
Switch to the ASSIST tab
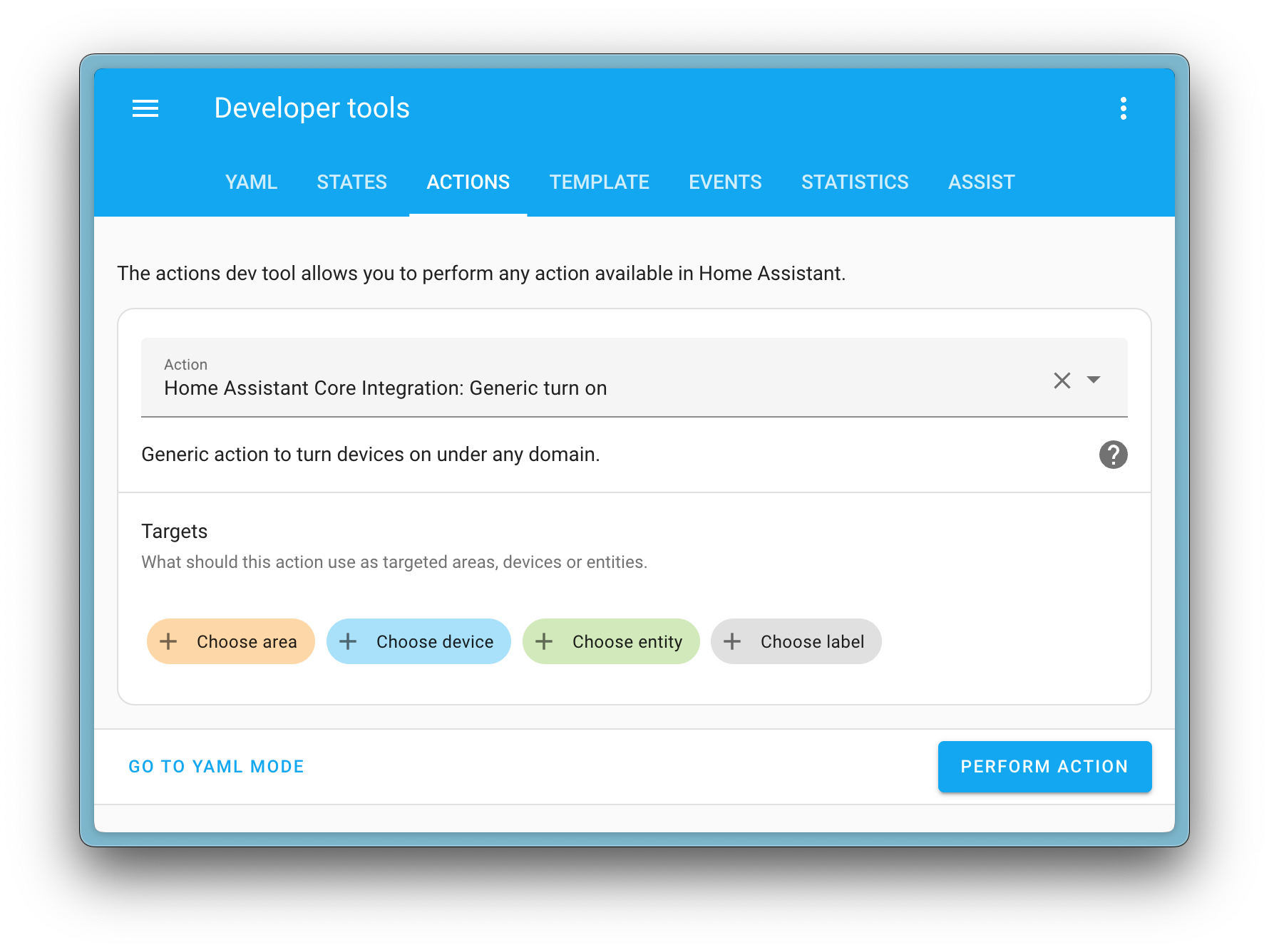pyautogui.click(x=981, y=182)
